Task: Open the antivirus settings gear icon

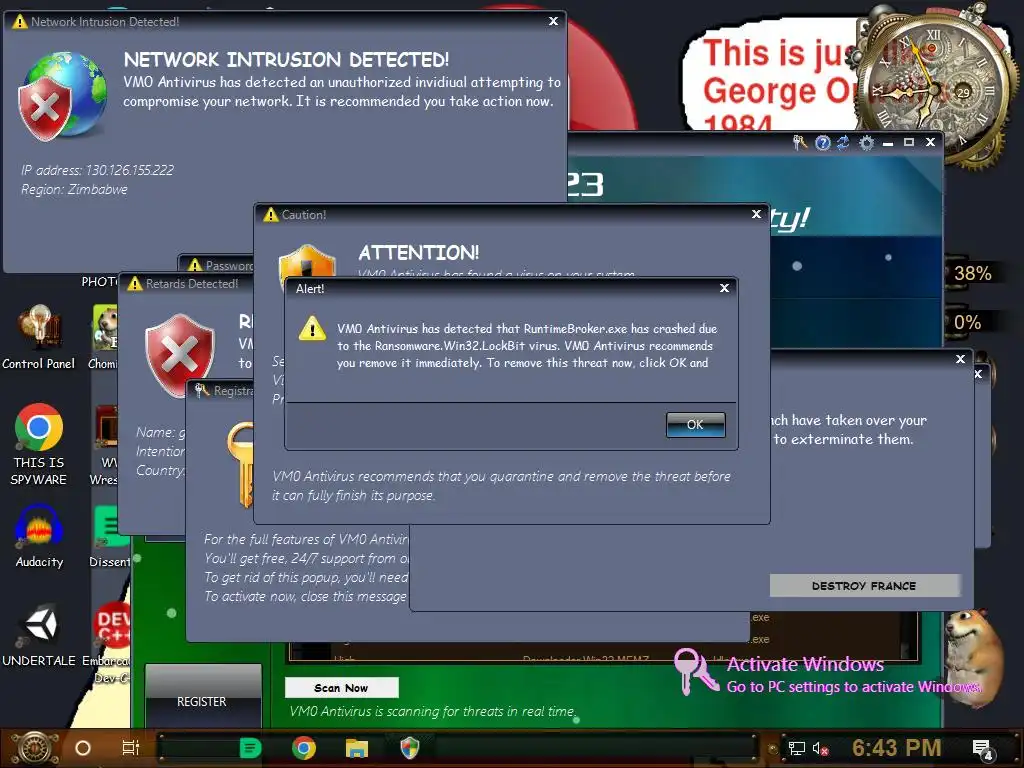Action: pos(866,142)
